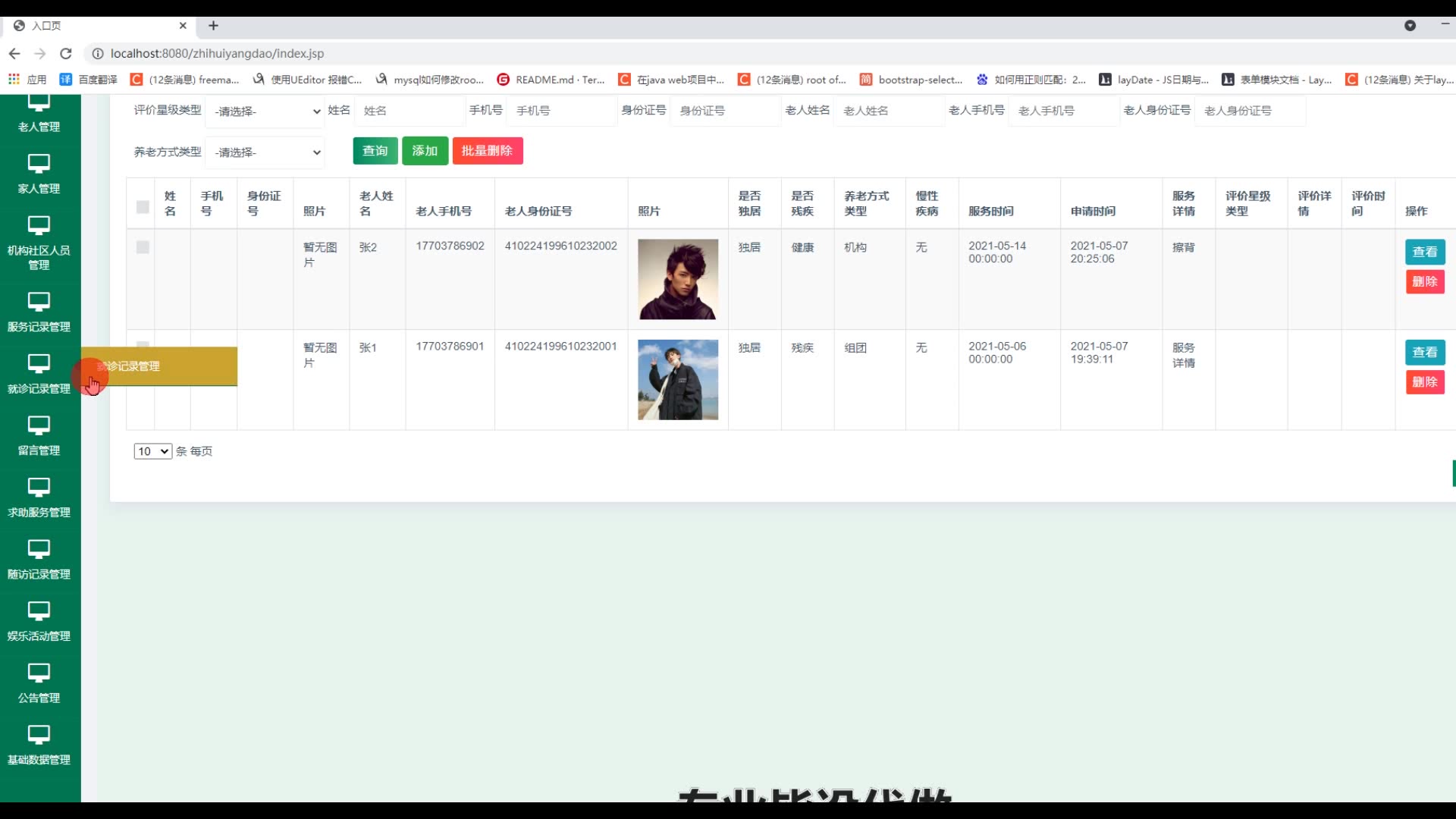Select 就诊记录管理 highlighted submenu item

(159, 367)
